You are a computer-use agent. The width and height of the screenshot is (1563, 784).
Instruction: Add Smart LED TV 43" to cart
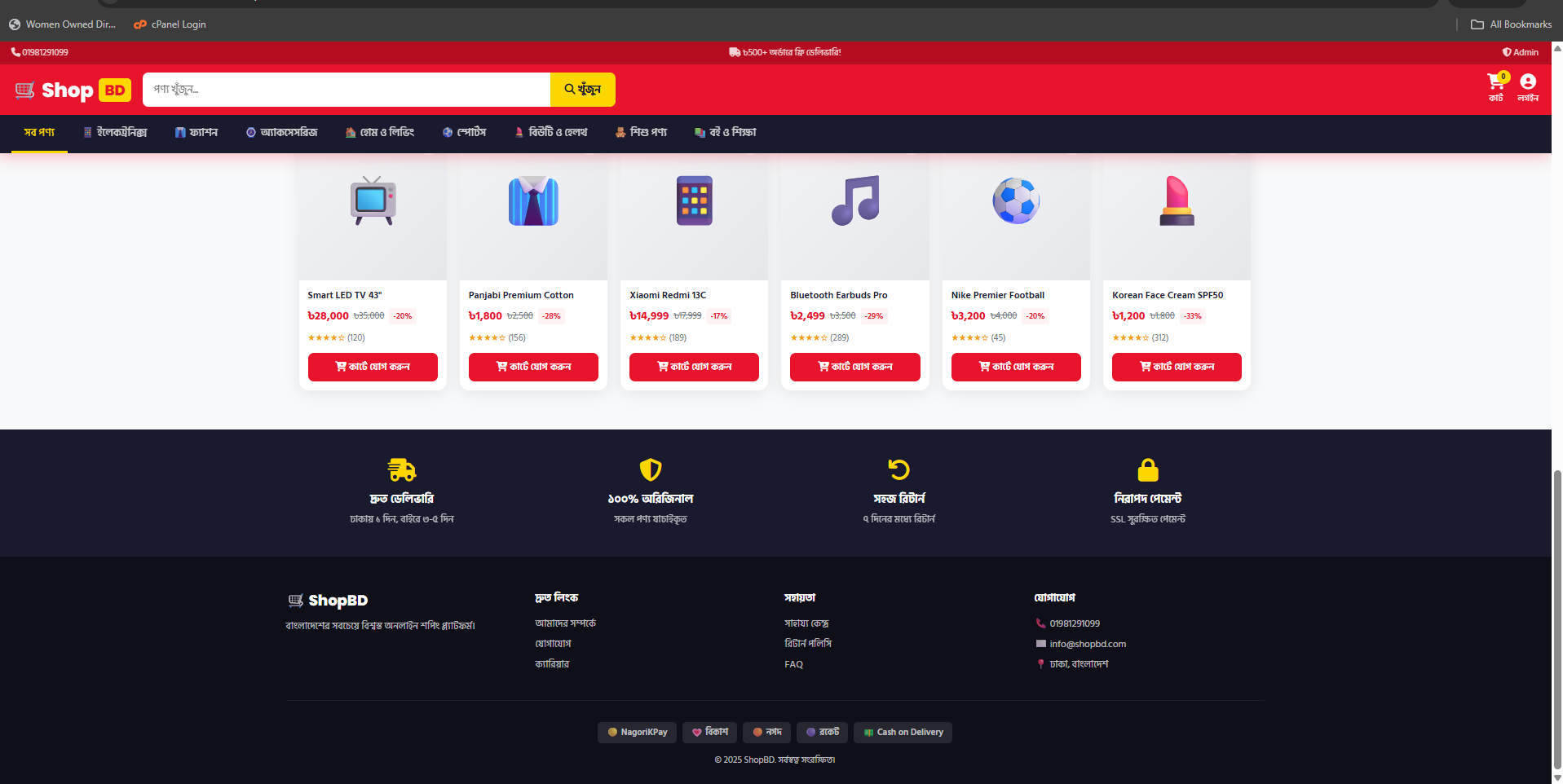[x=372, y=367]
